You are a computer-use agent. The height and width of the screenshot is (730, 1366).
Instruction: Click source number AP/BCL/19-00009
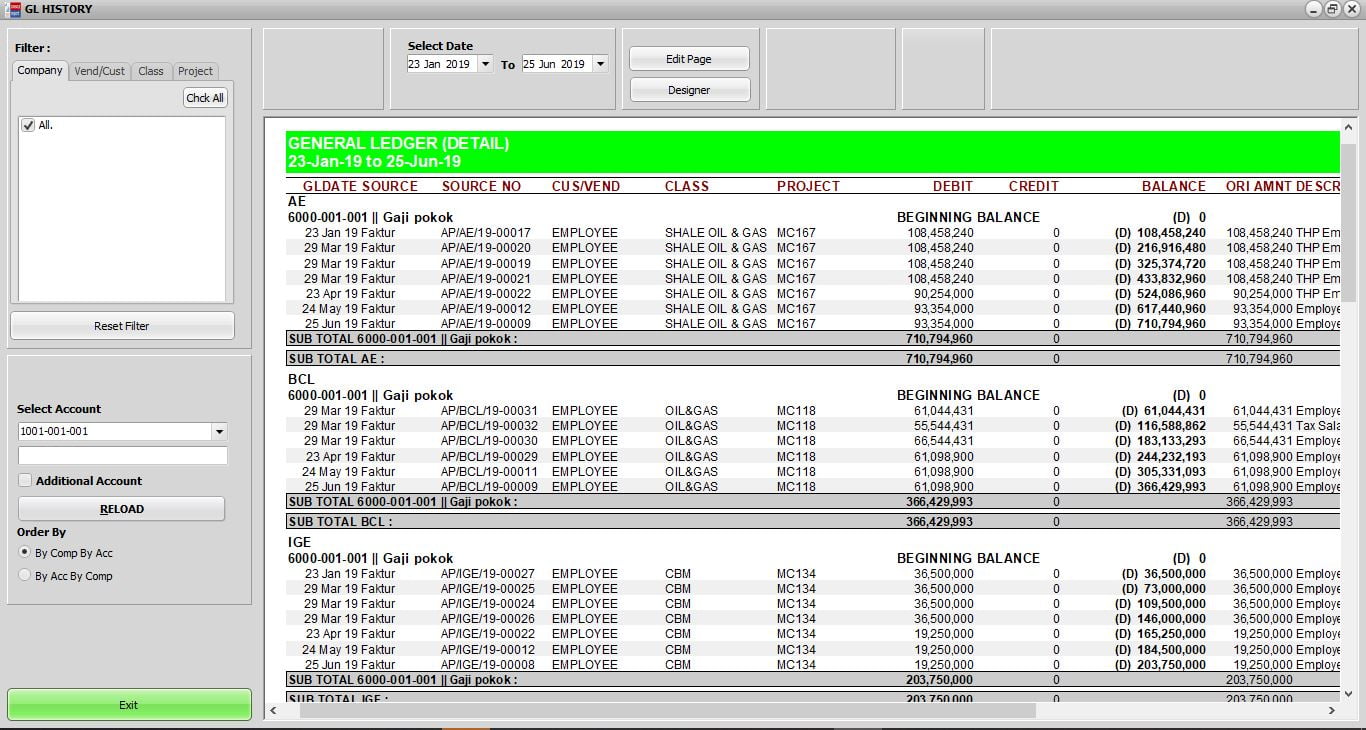pos(489,487)
